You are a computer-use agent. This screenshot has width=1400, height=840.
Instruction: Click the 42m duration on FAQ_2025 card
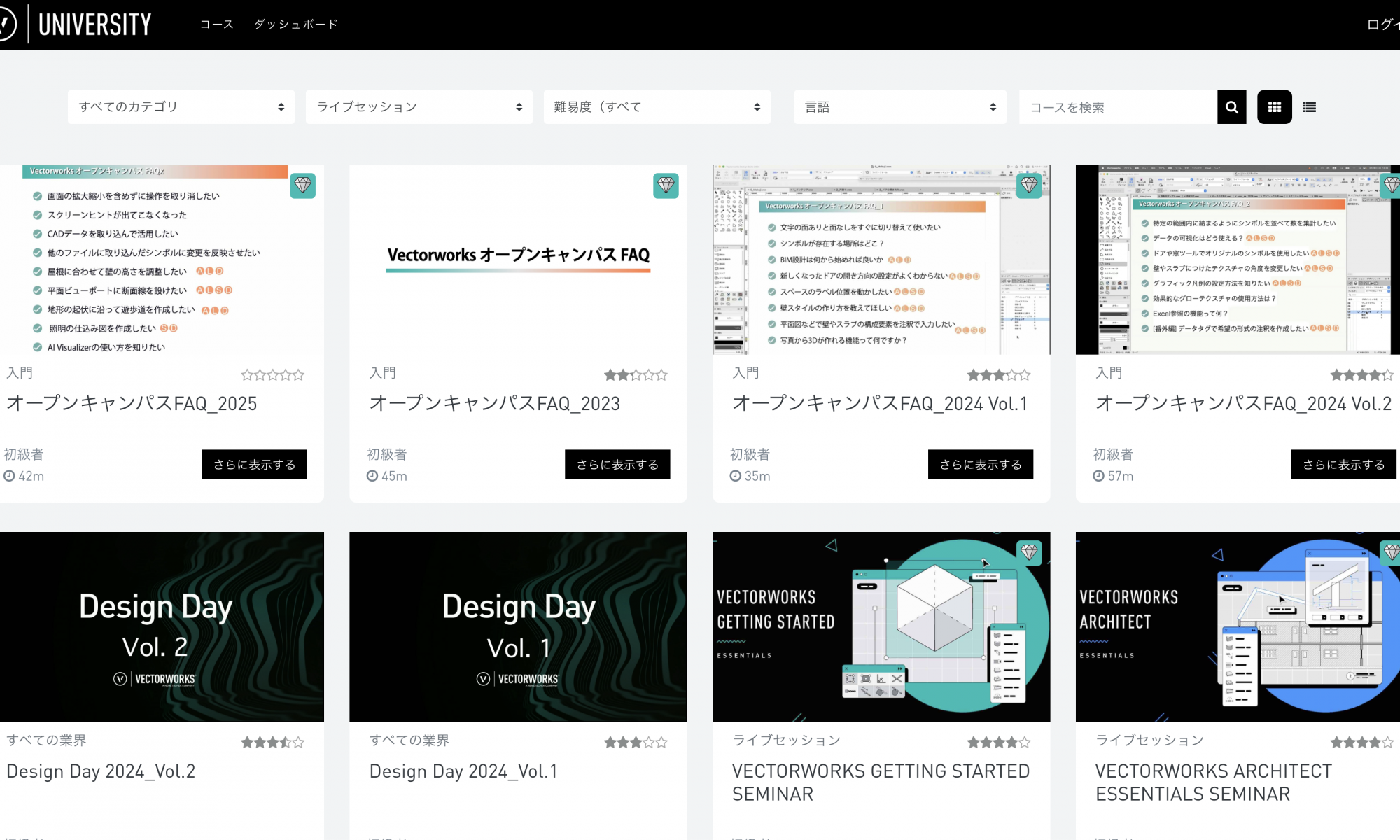click(x=24, y=476)
